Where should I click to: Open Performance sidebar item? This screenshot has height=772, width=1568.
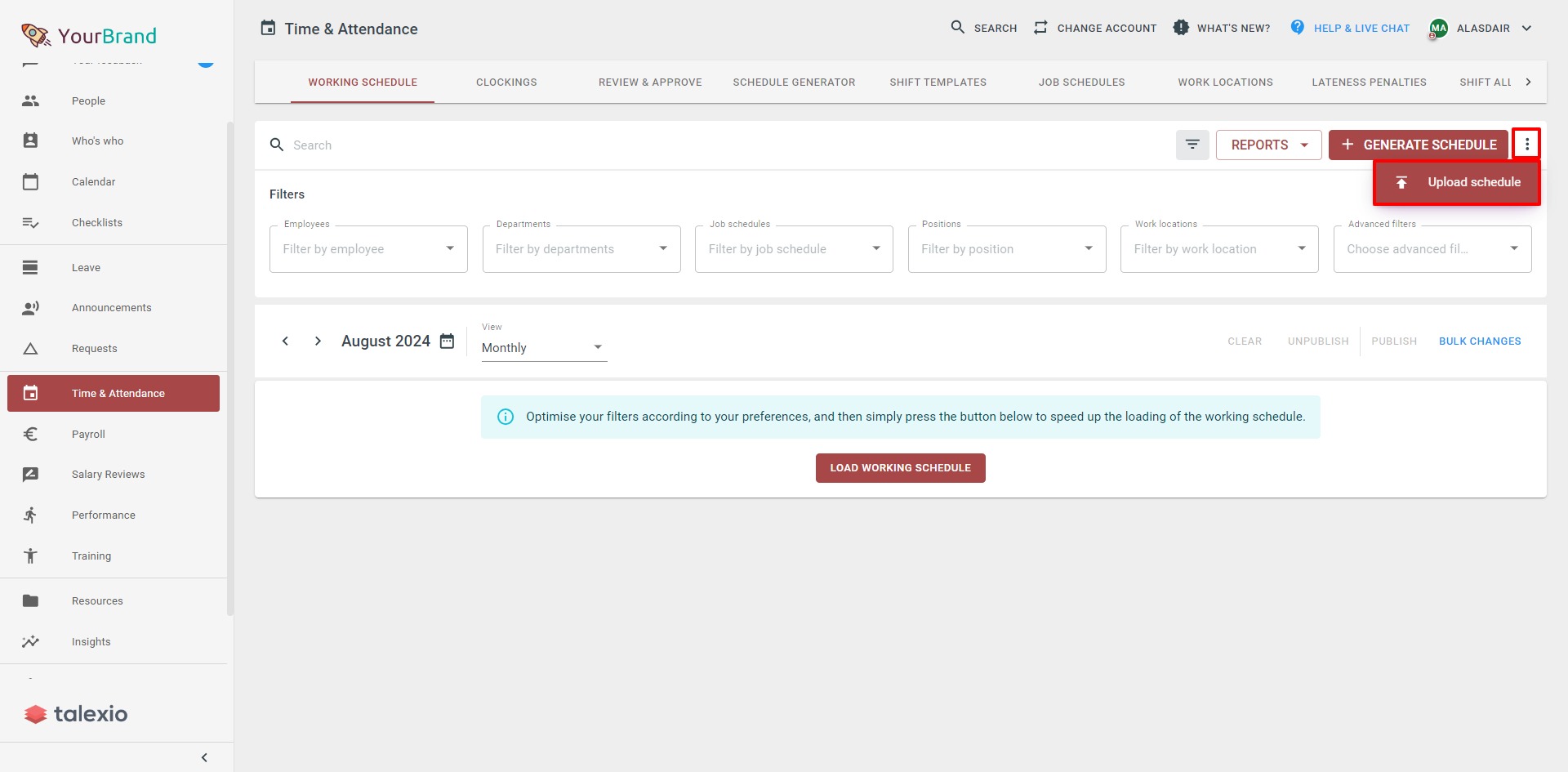click(114, 515)
